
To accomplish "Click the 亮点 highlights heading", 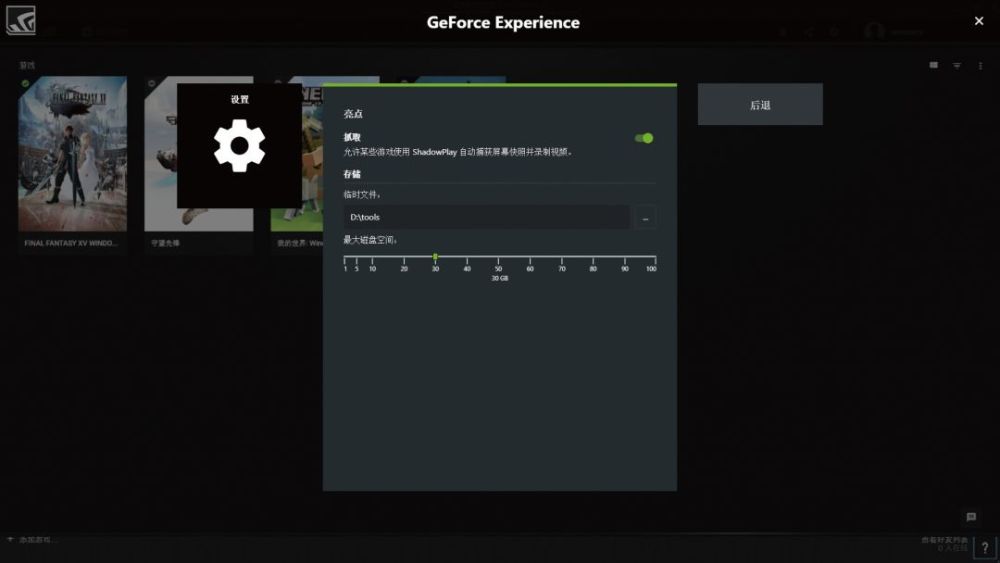I will pyautogui.click(x=353, y=114).
